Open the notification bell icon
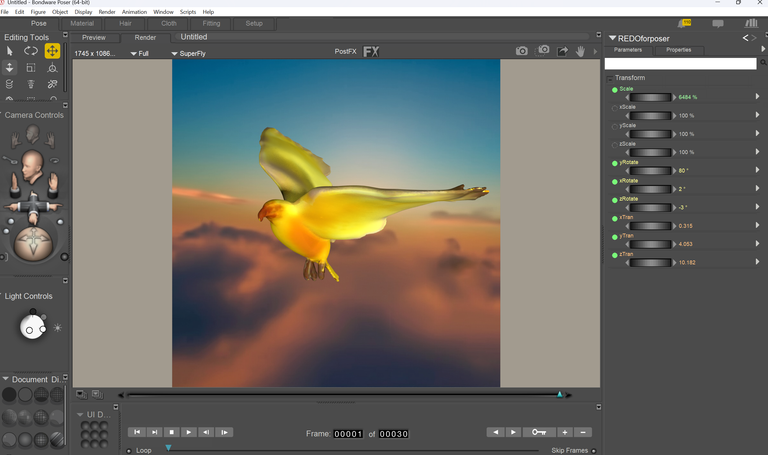Screen dimensions: 768x455 684,23
